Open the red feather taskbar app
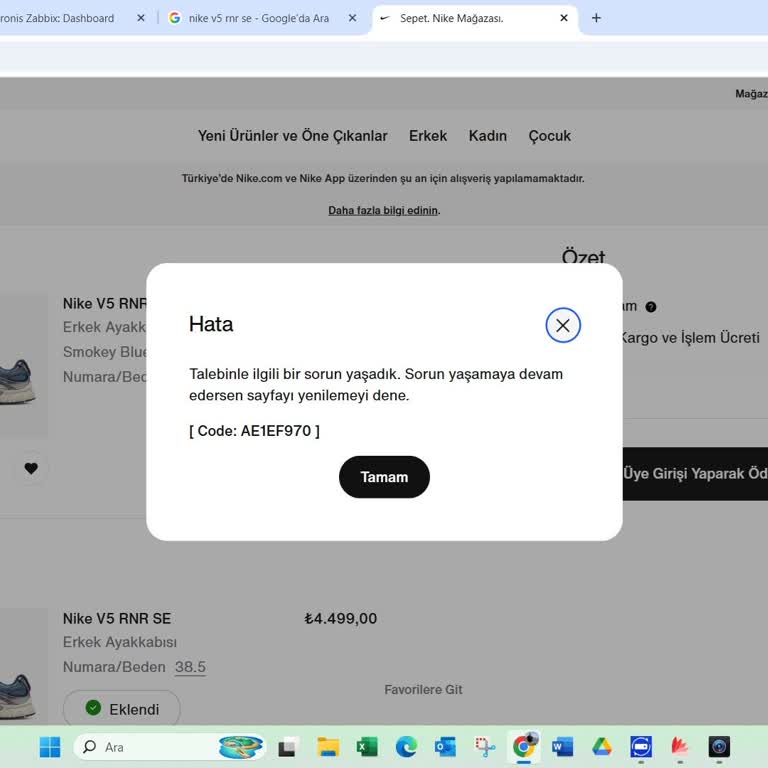Screen dimensions: 768x768 (680, 747)
